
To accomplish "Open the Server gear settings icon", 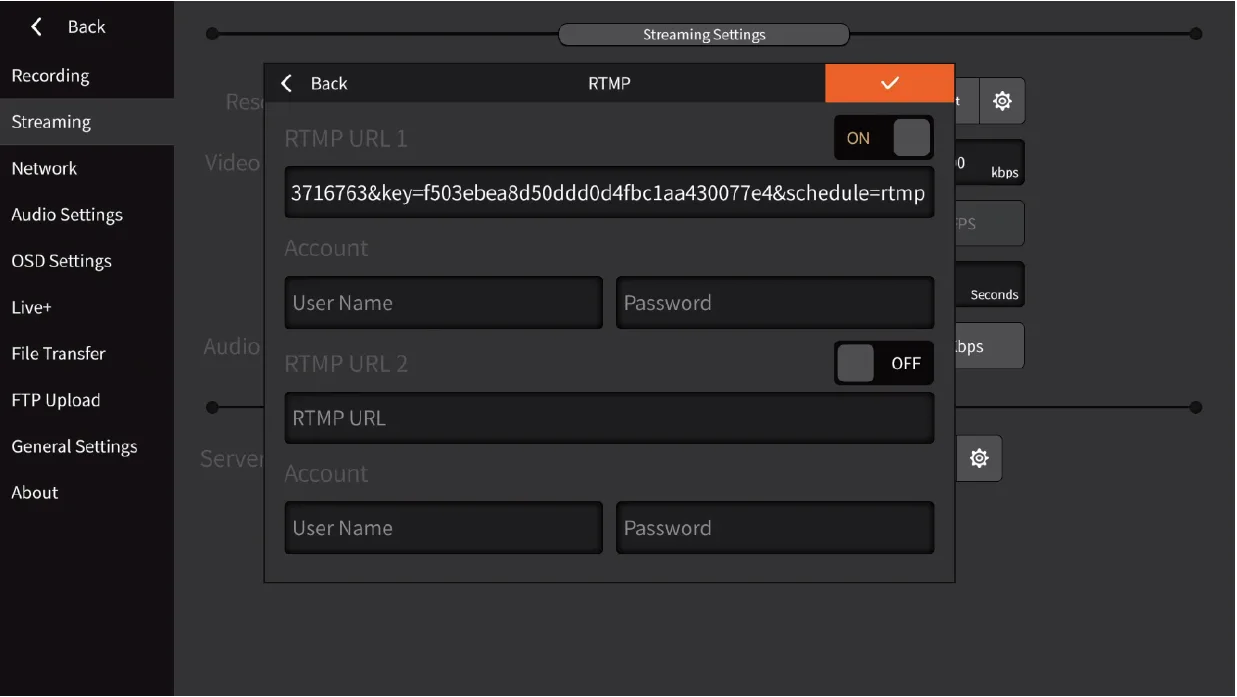I will (979, 458).
